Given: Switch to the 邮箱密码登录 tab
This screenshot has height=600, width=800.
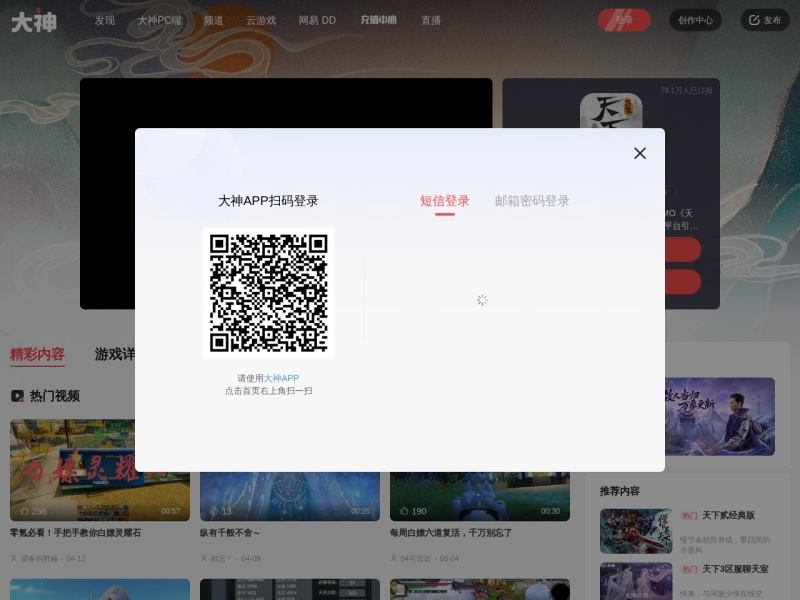Looking at the screenshot, I should point(532,201).
